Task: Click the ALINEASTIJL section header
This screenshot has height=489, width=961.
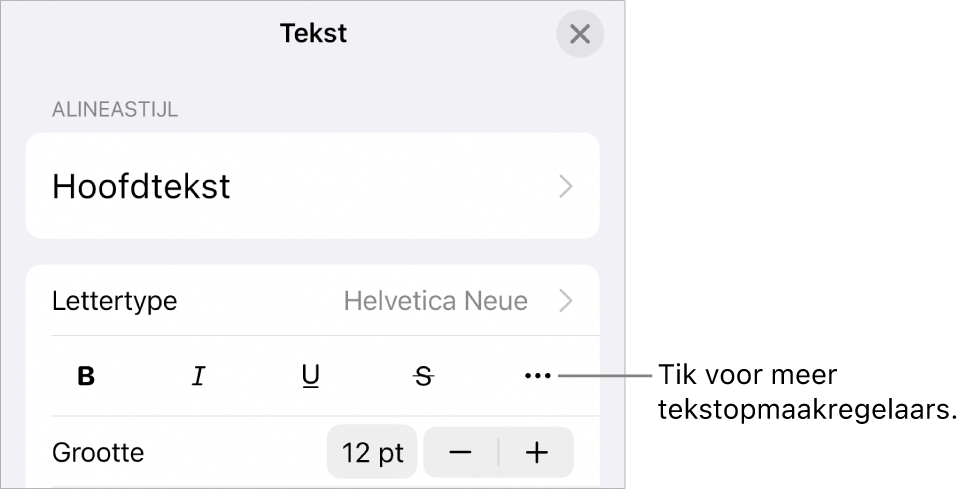Action: click(x=115, y=110)
